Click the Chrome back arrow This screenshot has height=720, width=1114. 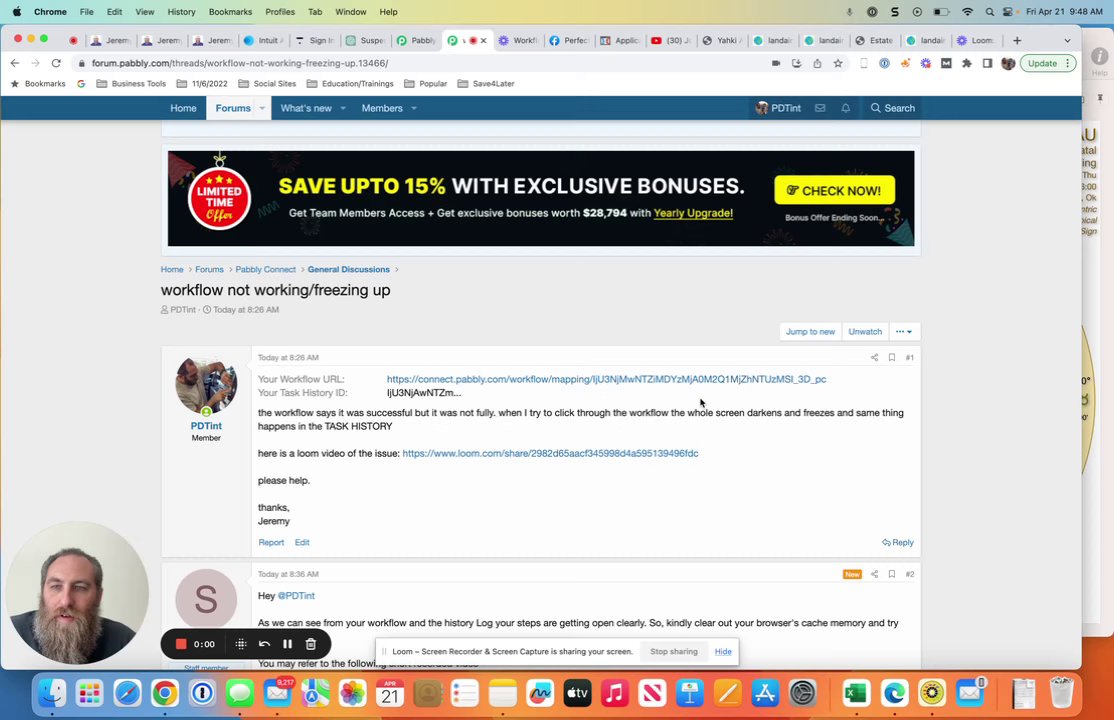point(15,63)
